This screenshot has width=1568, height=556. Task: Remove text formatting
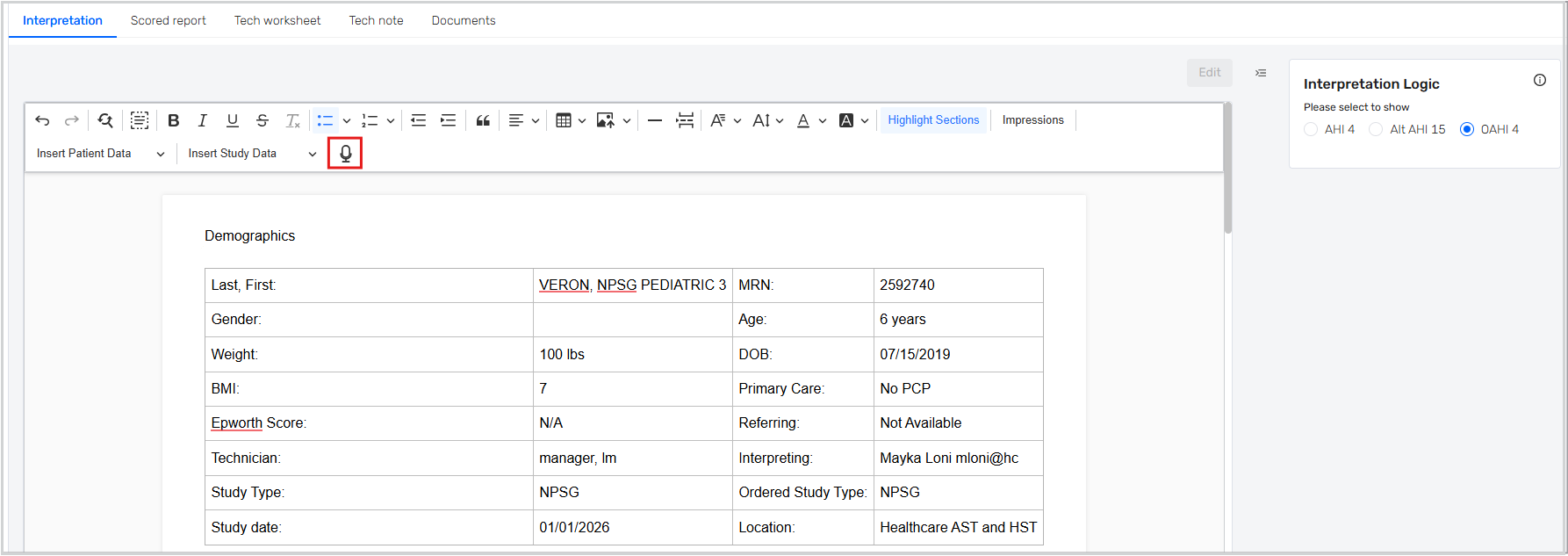pyautogui.click(x=292, y=120)
